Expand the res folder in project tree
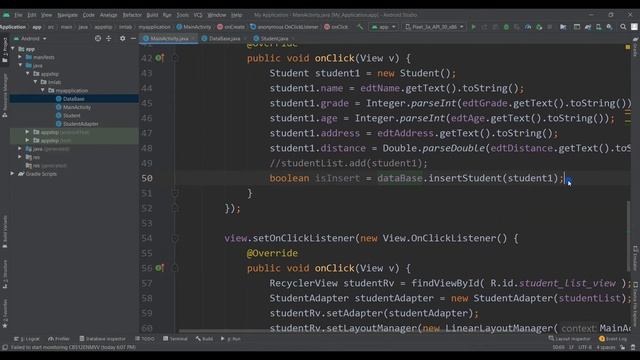Screen dimensions: 640x360 [x=20, y=157]
